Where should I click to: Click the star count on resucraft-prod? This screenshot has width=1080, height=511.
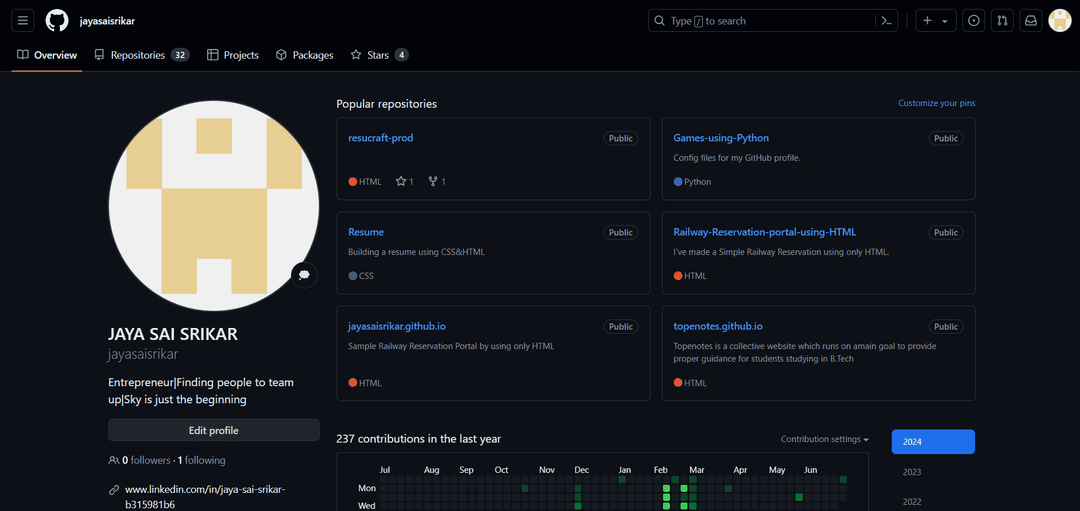point(405,182)
